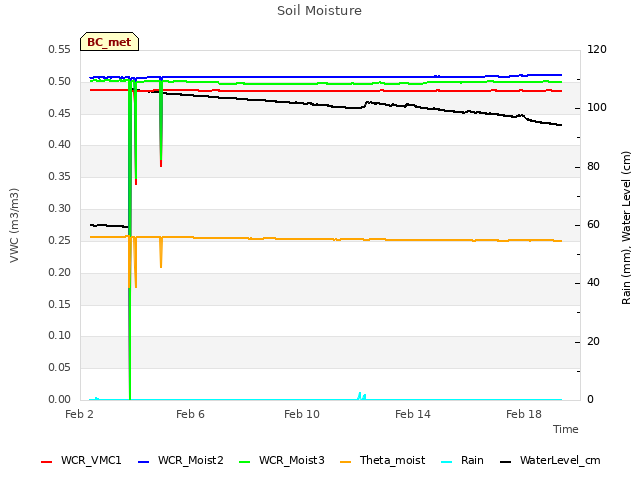Click the cyan Rain legend swatch
640x480 pixels.
tap(447, 462)
